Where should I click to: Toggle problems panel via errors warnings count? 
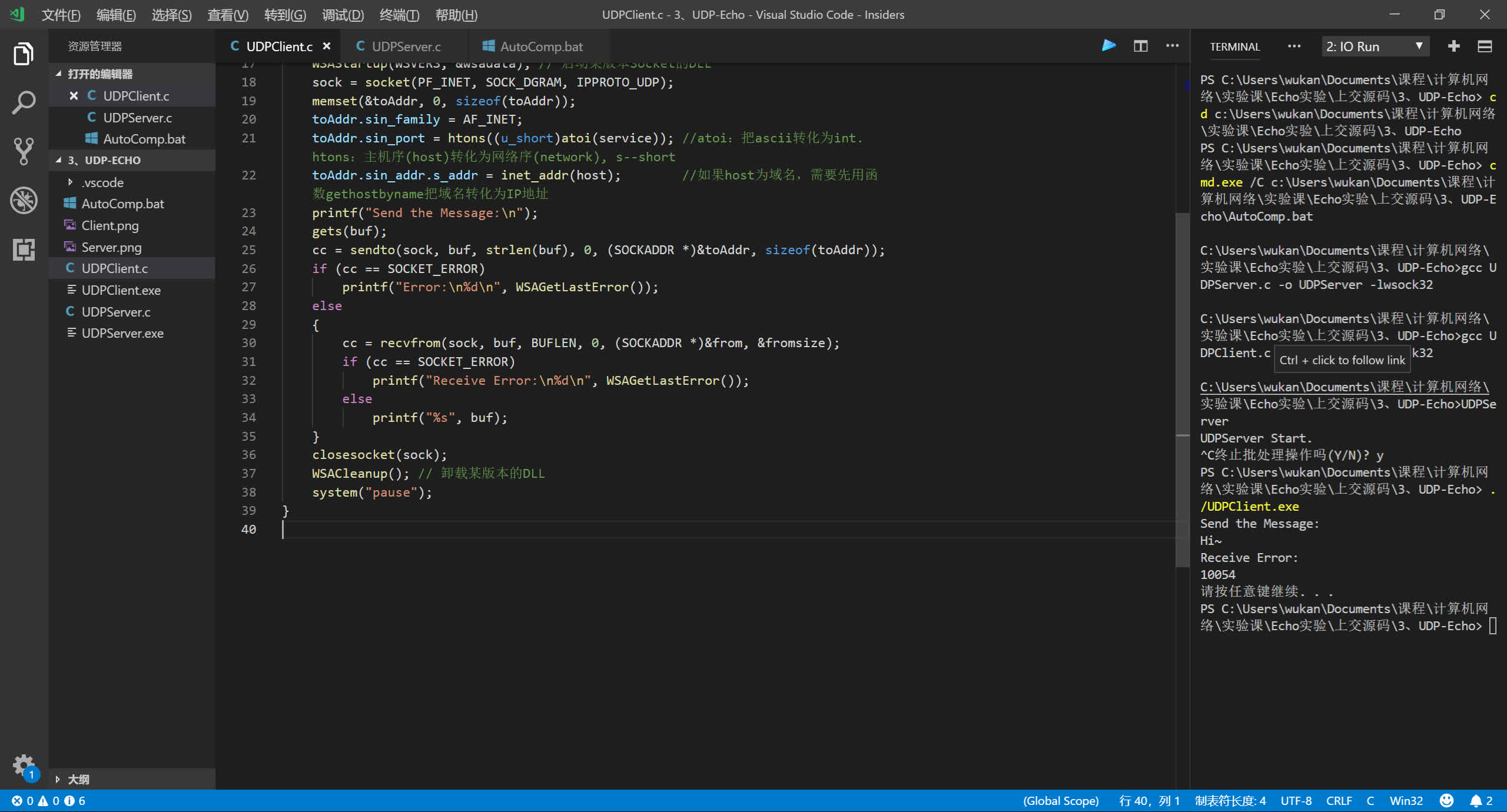[x=48, y=801]
